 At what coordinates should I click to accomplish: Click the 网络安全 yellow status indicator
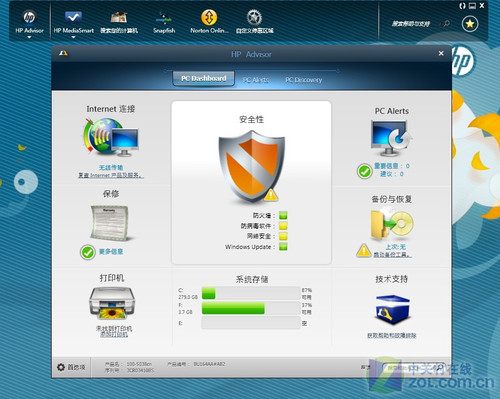(x=283, y=236)
